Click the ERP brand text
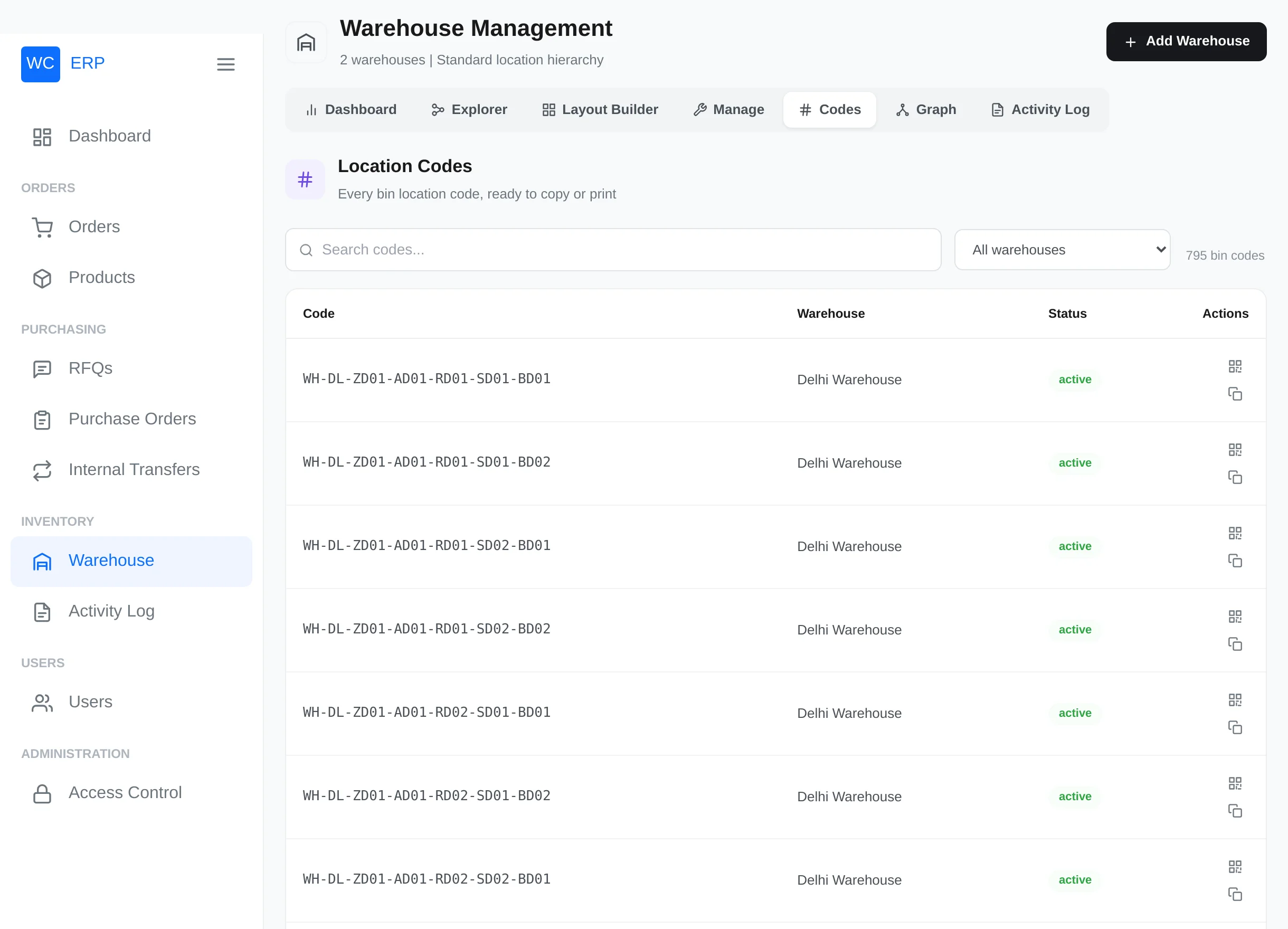Screen dimensions: 1288x929 pos(87,63)
